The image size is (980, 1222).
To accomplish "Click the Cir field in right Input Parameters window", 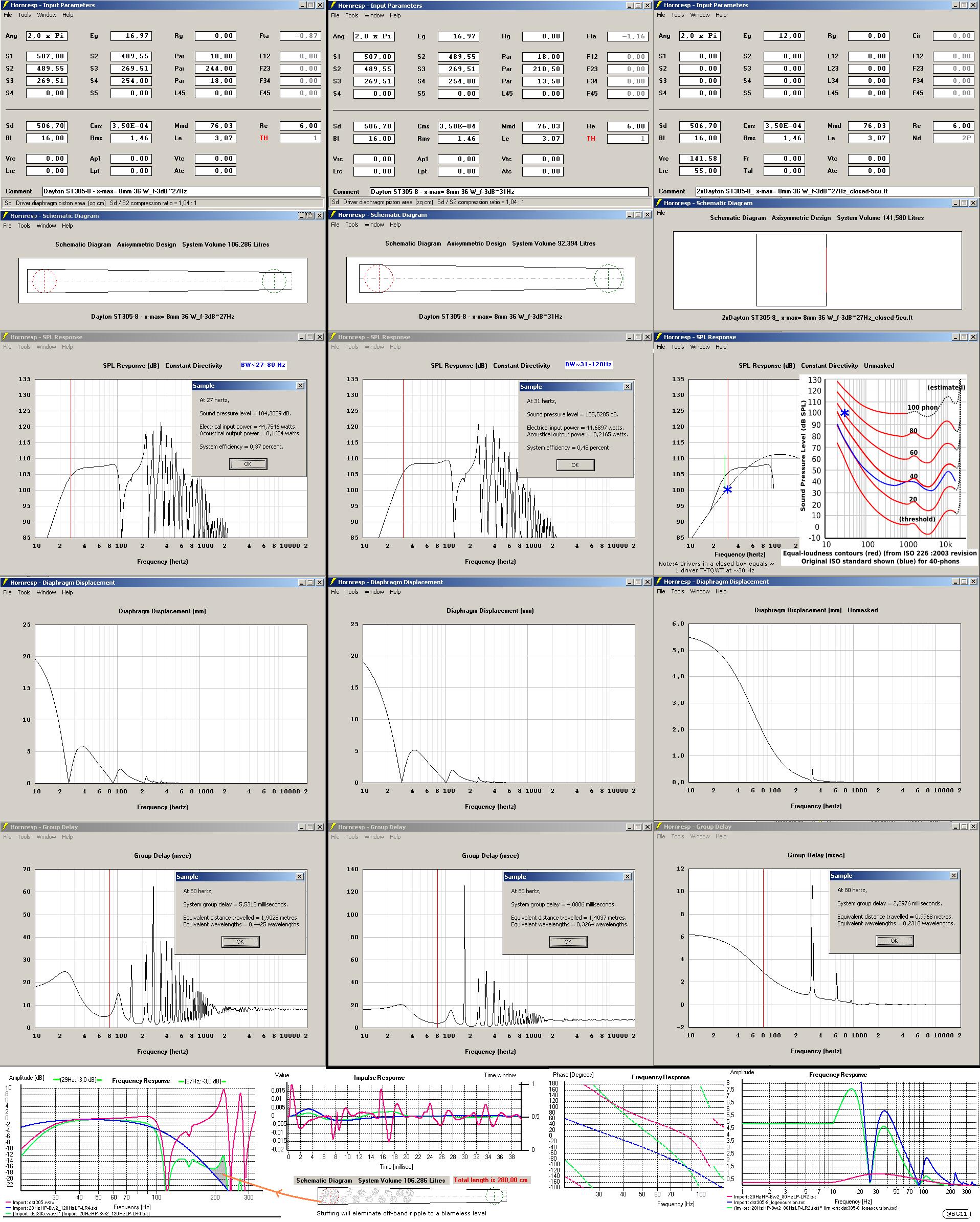I will point(953,36).
